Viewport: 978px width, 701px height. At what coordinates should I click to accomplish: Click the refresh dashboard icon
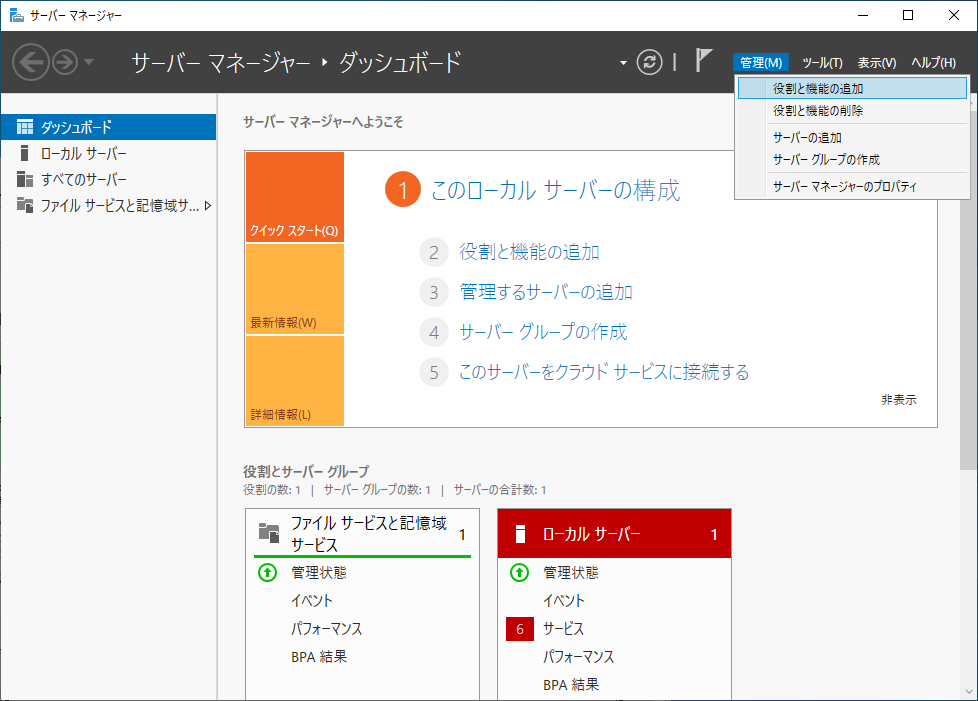[x=649, y=62]
